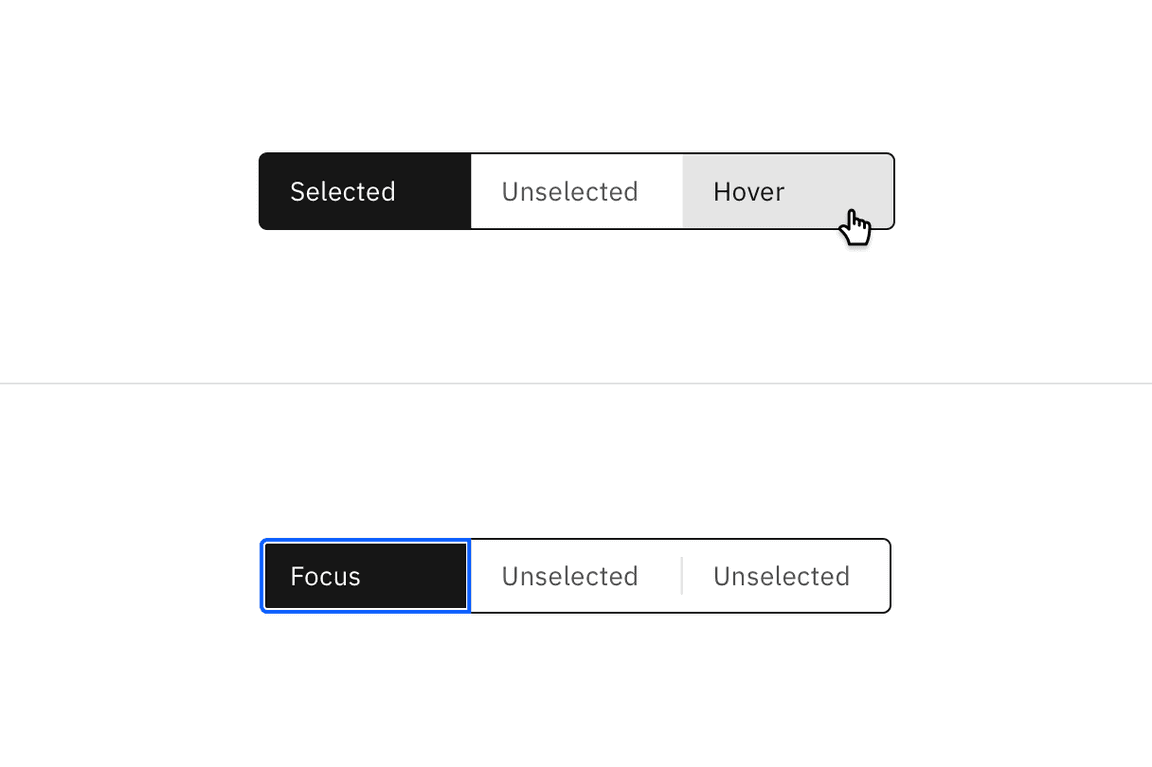Click the hand pointer cursor icon
The height and width of the screenshot is (767, 1152).
(854, 227)
